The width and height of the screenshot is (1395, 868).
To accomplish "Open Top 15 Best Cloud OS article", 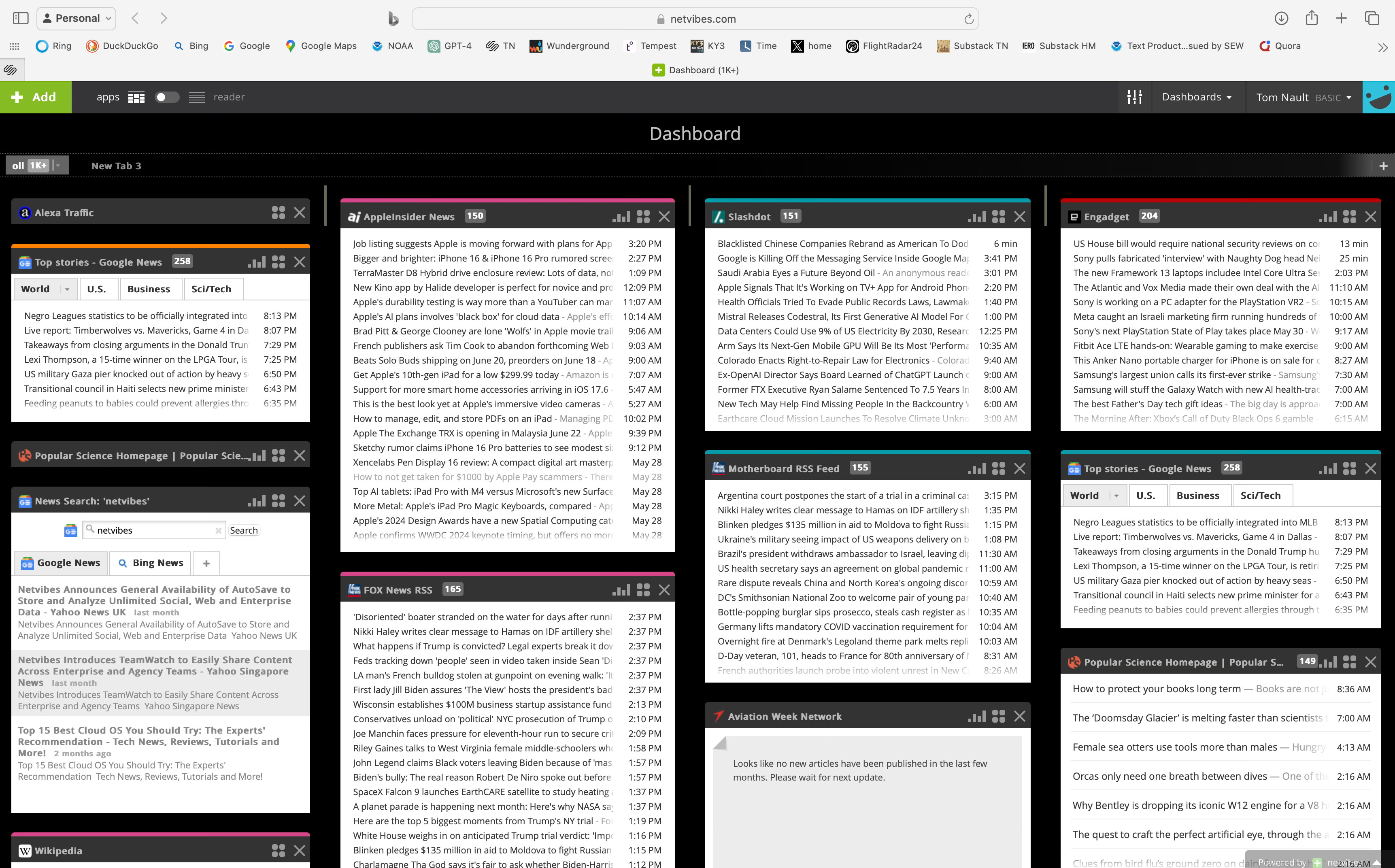I will (x=148, y=741).
